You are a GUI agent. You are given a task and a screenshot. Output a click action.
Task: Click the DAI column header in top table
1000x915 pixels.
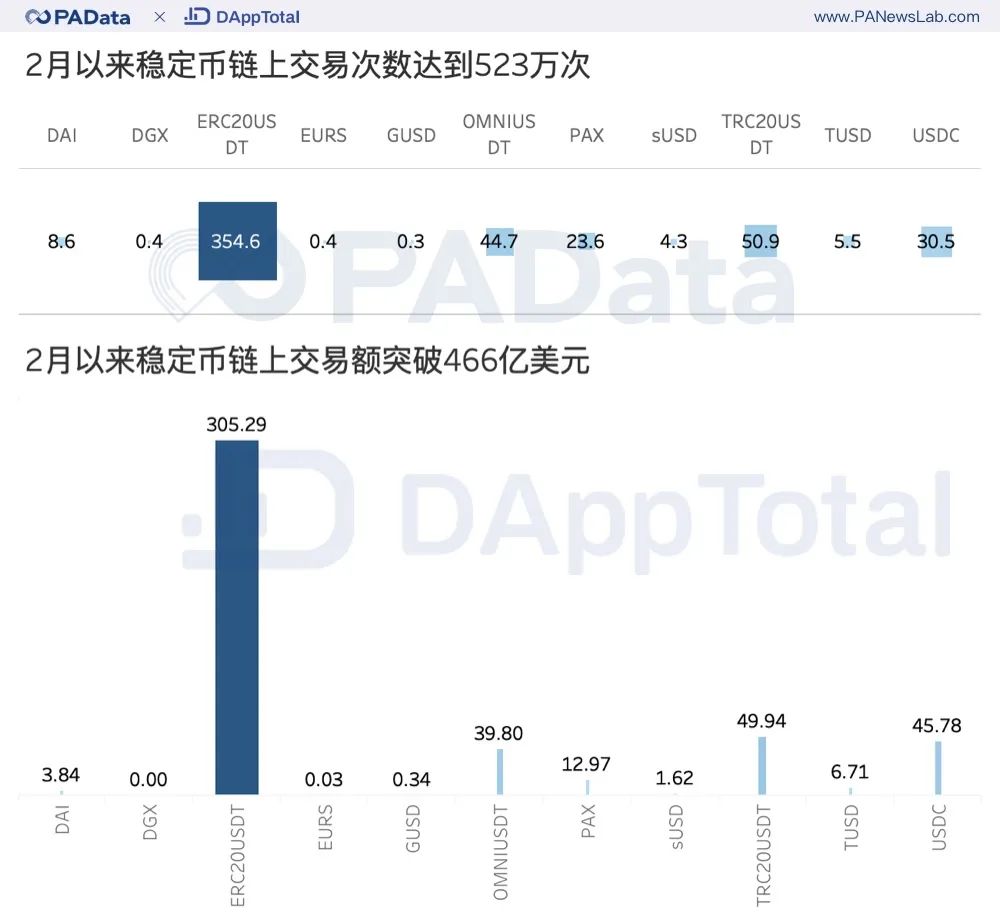[62, 135]
